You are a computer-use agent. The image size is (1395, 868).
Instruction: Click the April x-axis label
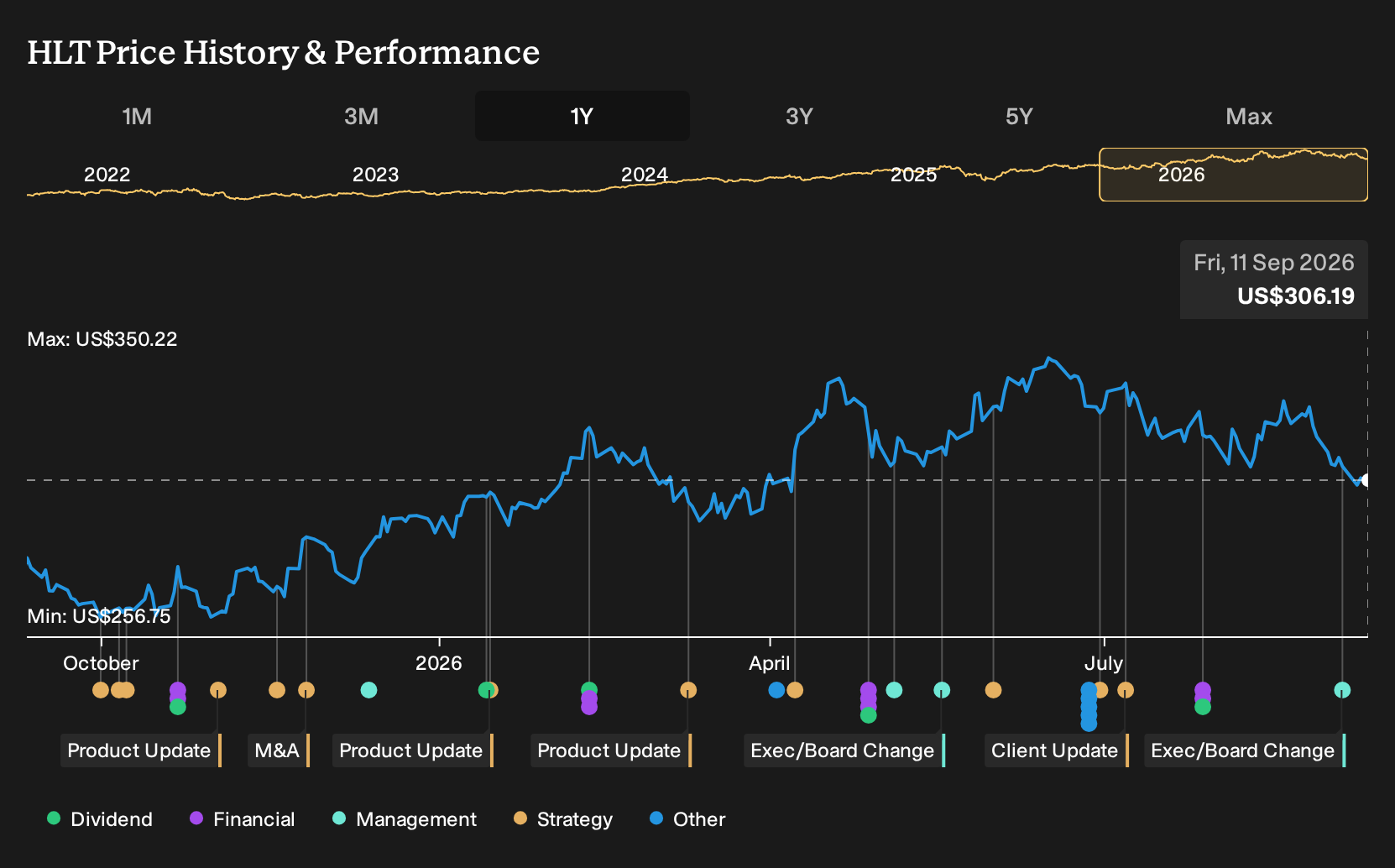[x=770, y=663]
